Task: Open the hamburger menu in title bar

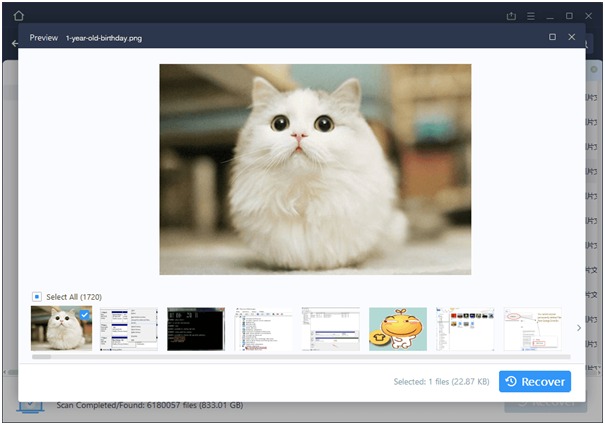Action: pos(531,16)
